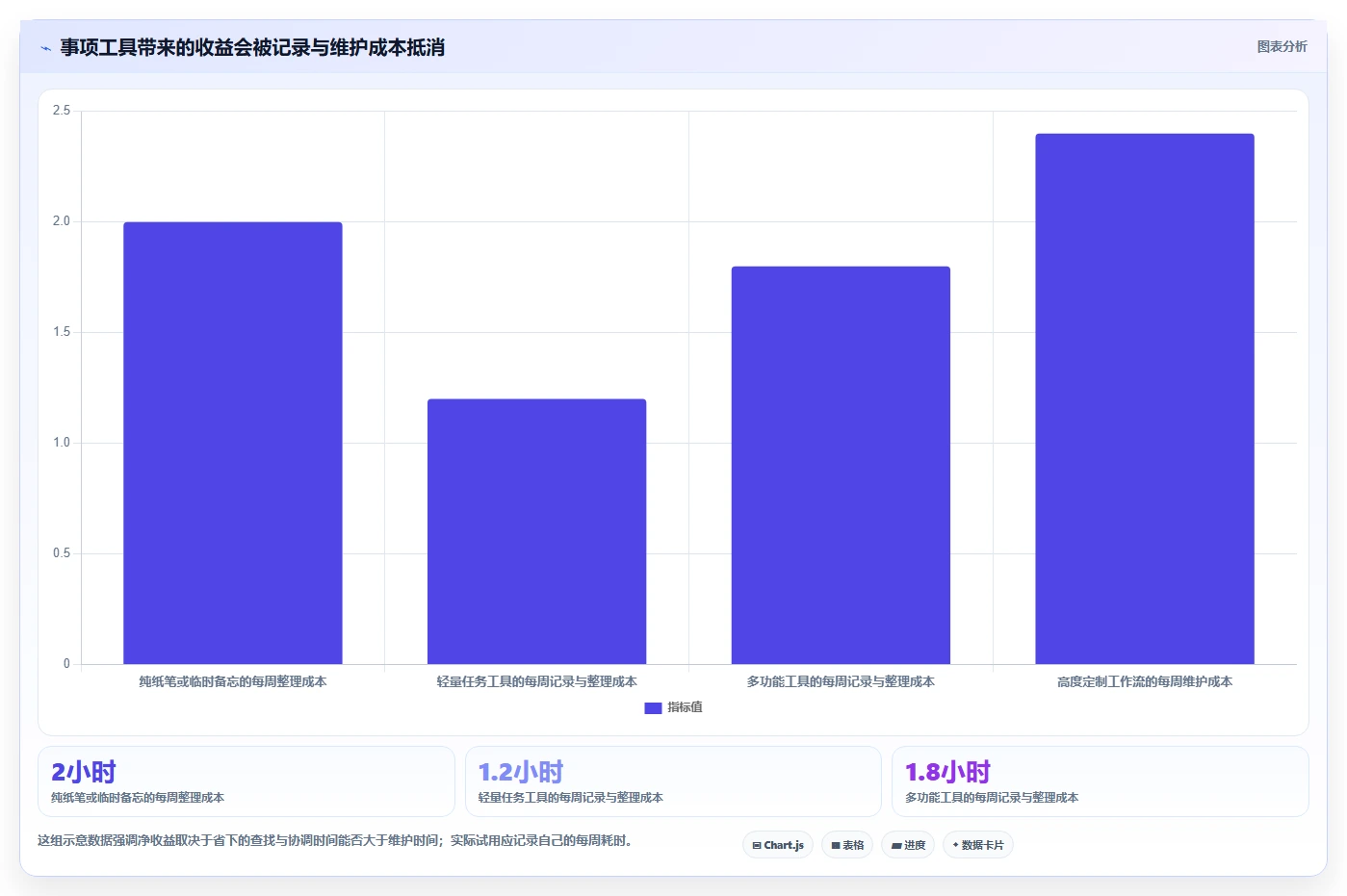Click the bar for 轻量任务工具
The image size is (1347, 896).
pos(537,531)
